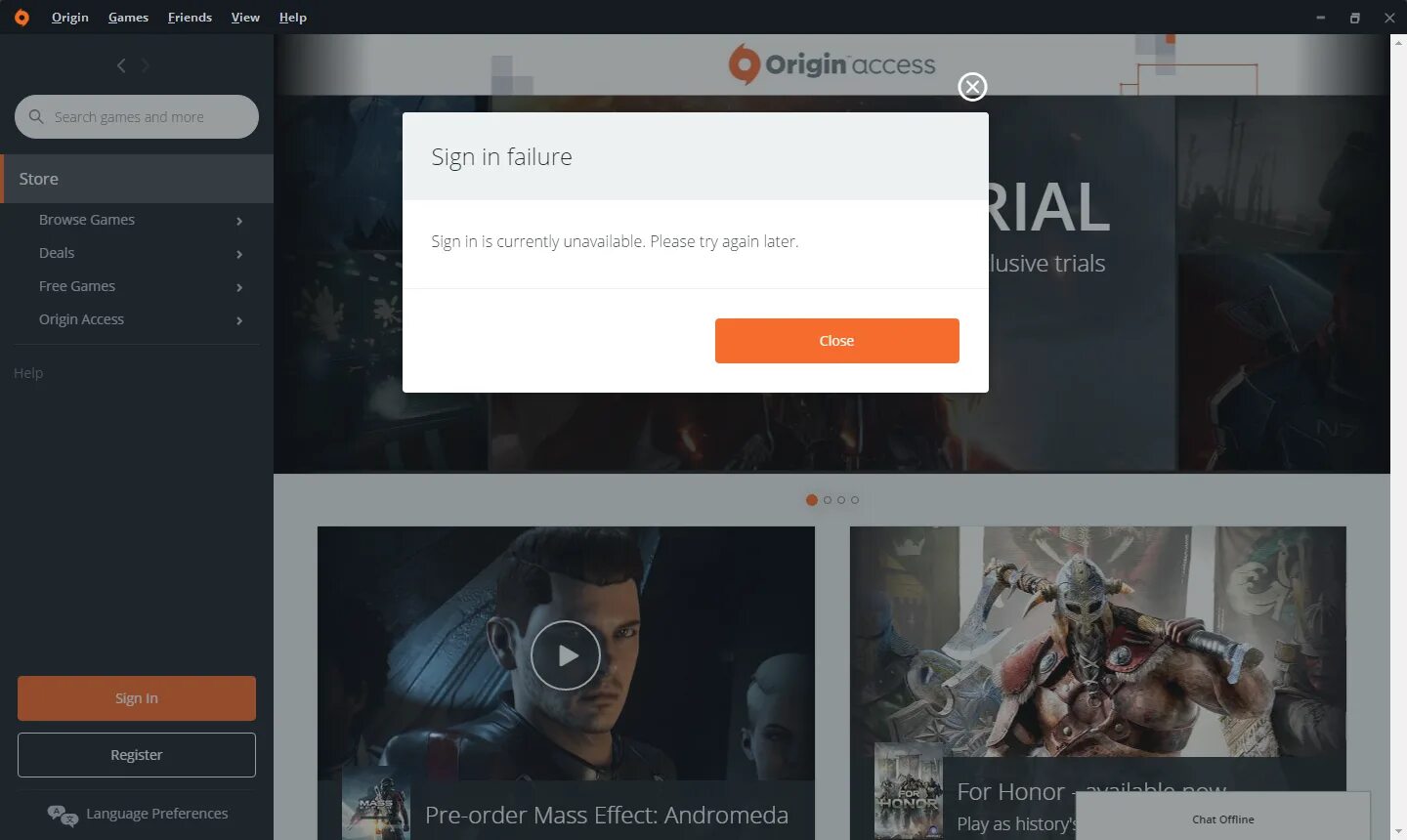Go back with the left navigation arrow
This screenshot has width=1407, height=840.
click(121, 65)
